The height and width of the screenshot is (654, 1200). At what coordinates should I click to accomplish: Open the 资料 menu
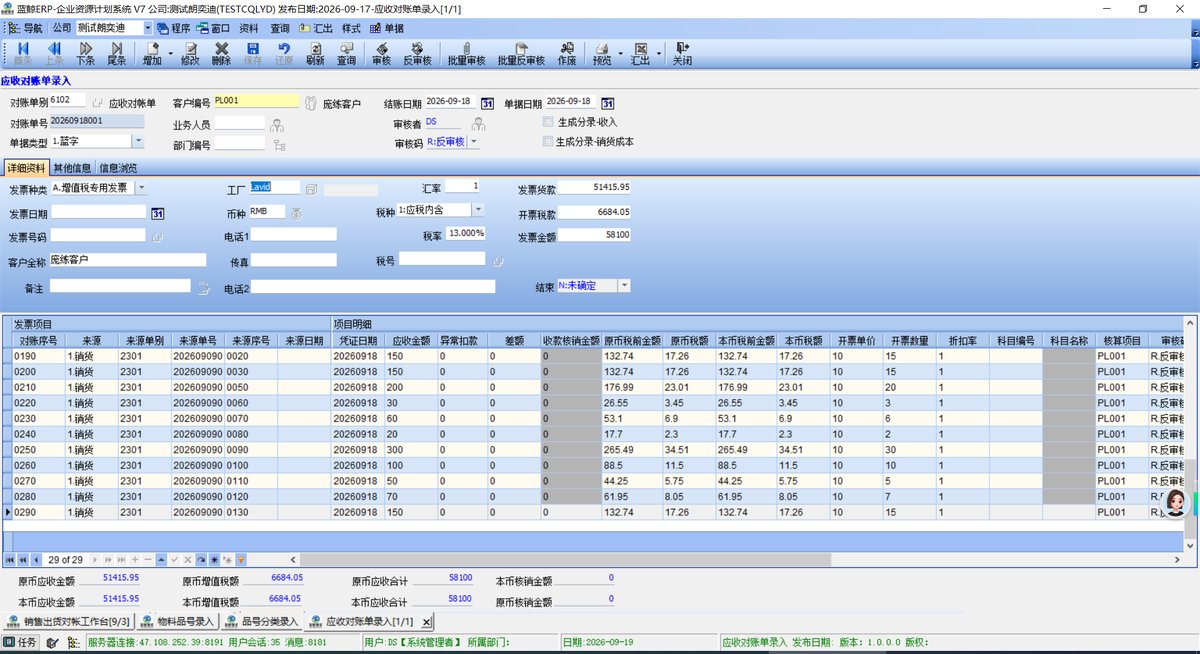tap(249, 28)
